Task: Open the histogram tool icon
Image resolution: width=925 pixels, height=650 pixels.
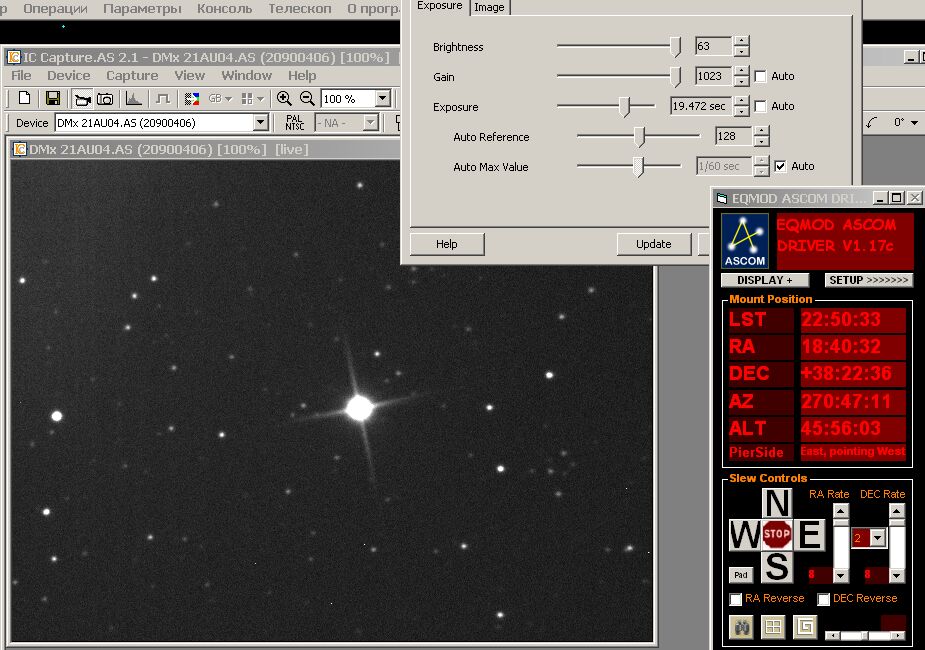Action: point(133,98)
